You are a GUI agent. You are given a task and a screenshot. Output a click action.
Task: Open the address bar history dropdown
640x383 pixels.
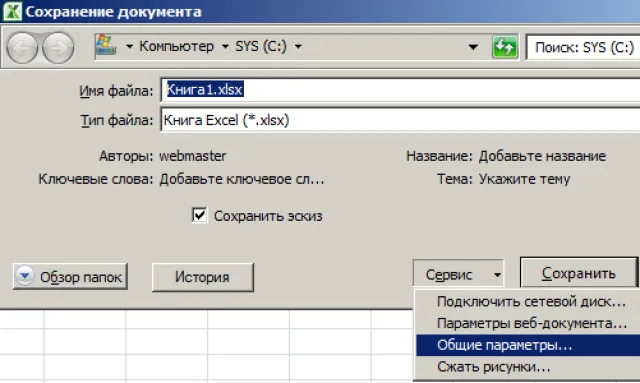(x=473, y=47)
